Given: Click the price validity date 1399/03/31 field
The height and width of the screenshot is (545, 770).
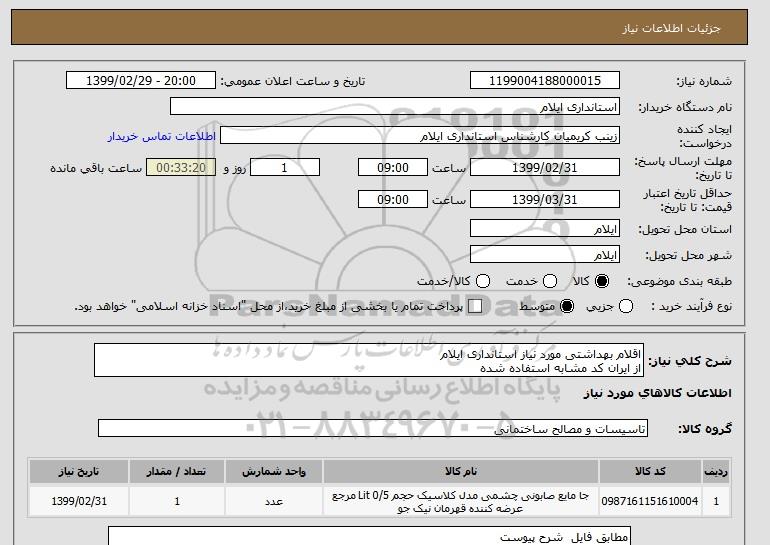Looking at the screenshot, I should [545, 199].
